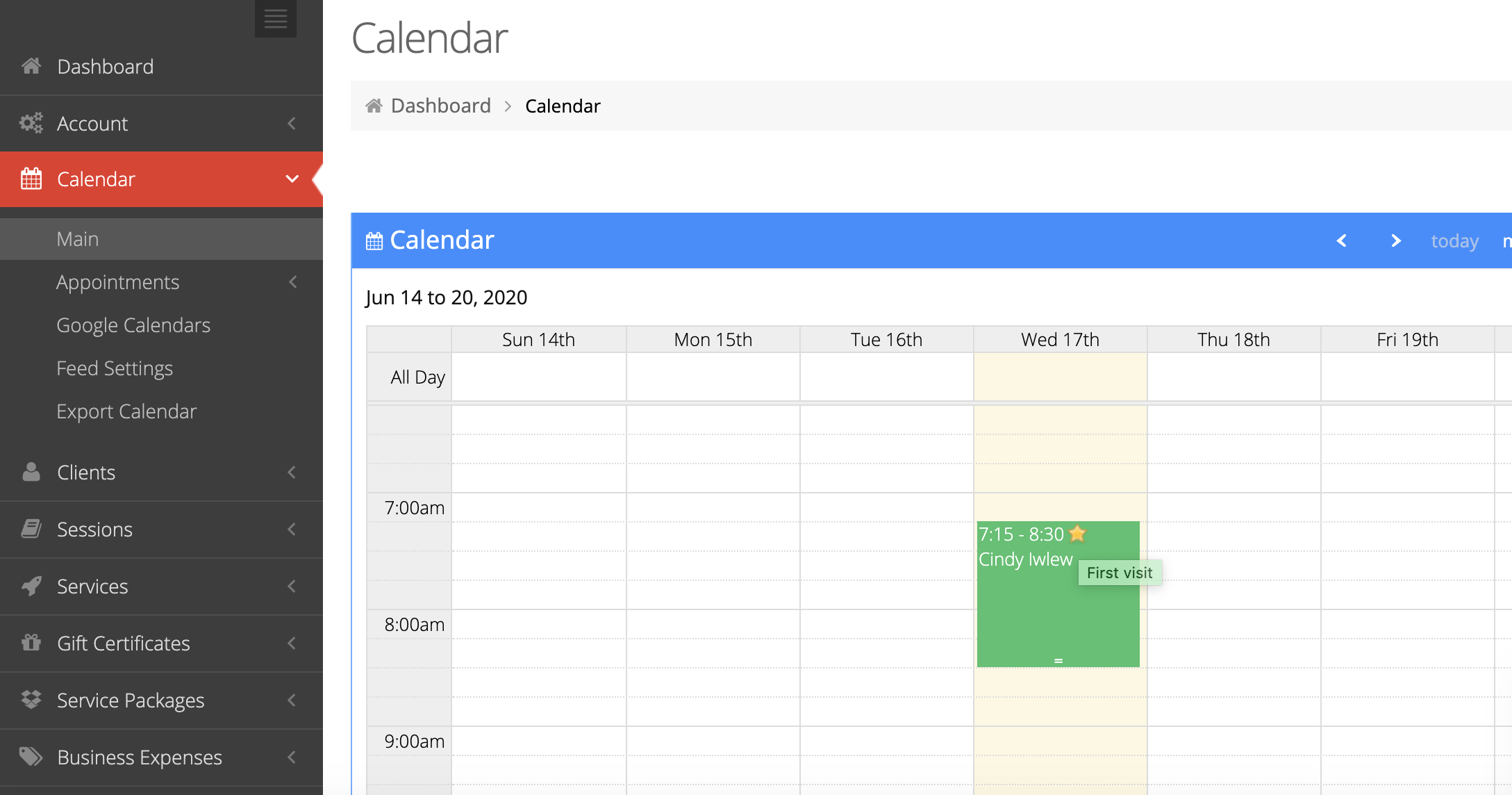Screen dimensions: 1512x795
Task: Click the Account gears icon
Action: 31,124
